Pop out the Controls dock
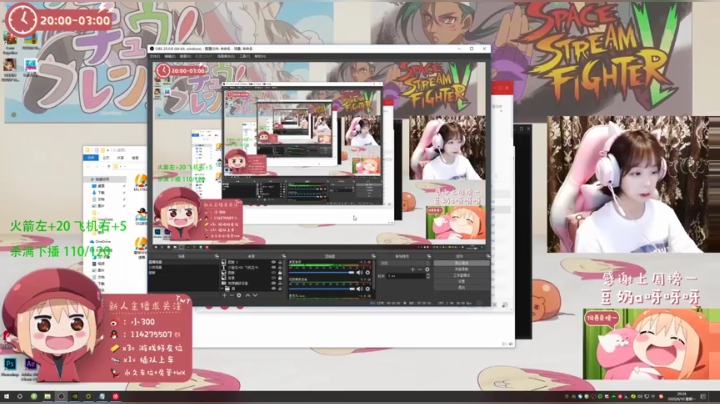Viewport: 720px width, 404px height. click(x=489, y=256)
